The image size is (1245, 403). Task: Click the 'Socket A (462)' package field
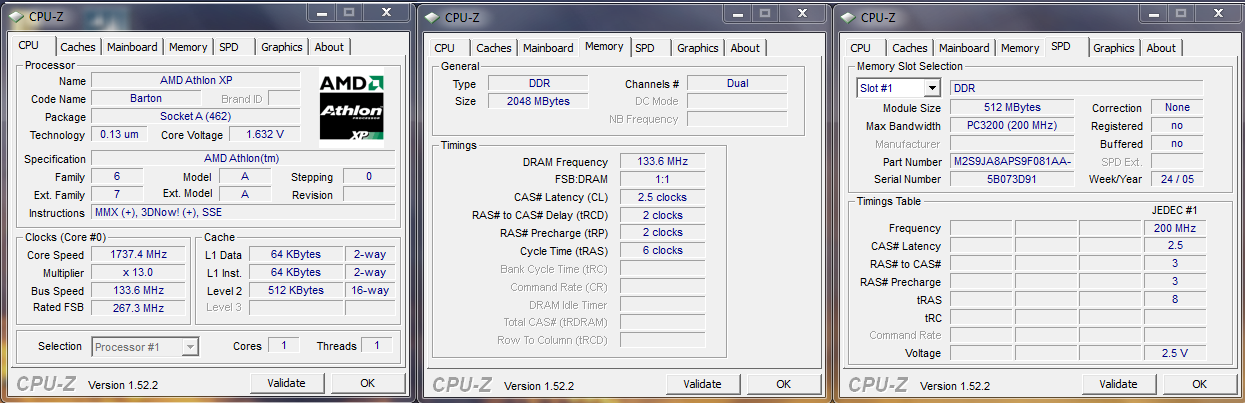[196, 116]
